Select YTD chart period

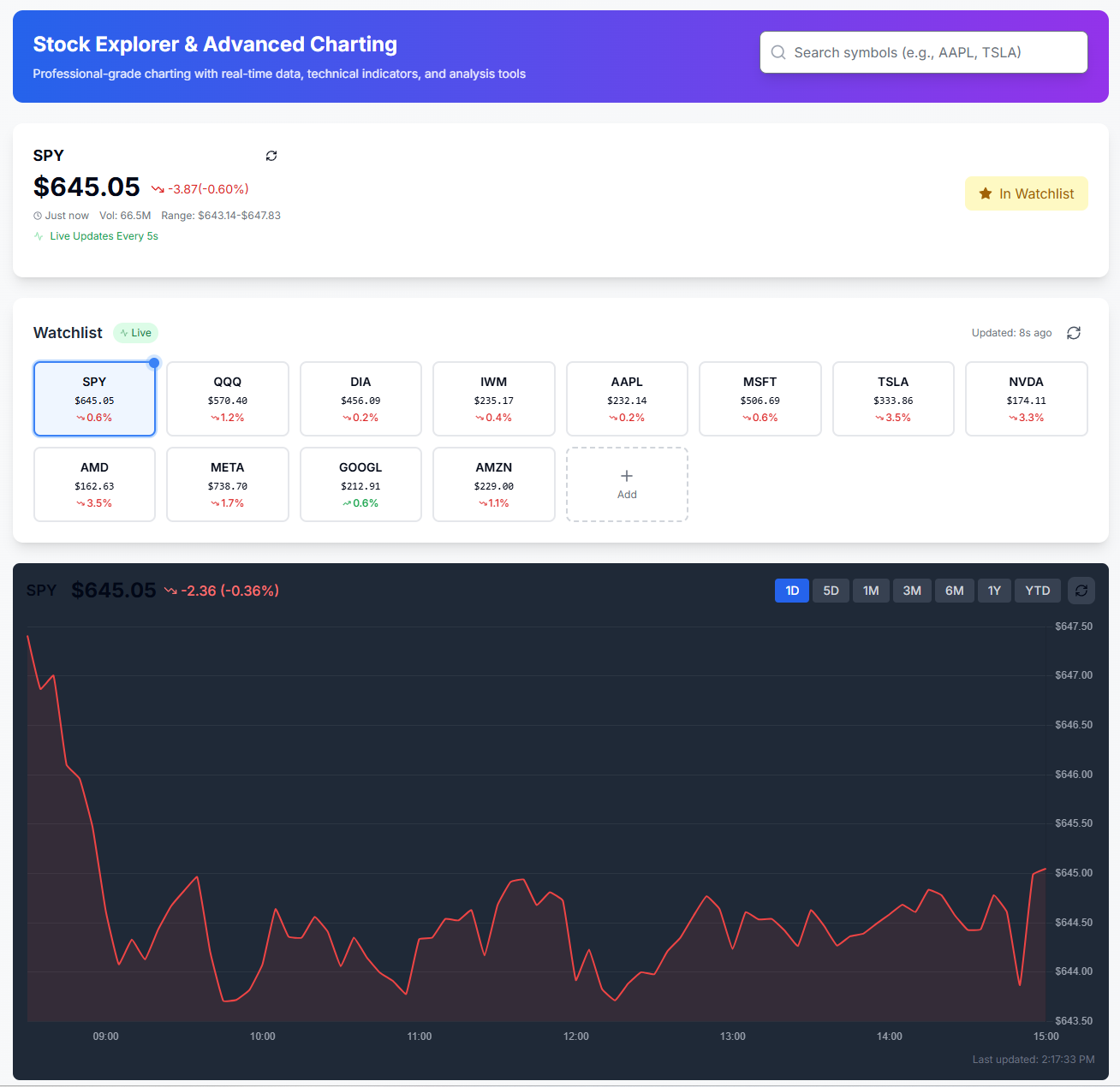tap(1037, 591)
